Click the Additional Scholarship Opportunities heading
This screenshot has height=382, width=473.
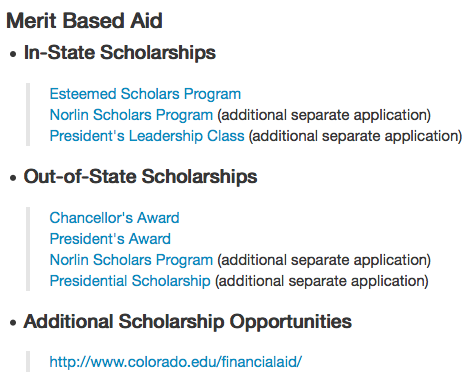pyautogui.click(x=187, y=322)
